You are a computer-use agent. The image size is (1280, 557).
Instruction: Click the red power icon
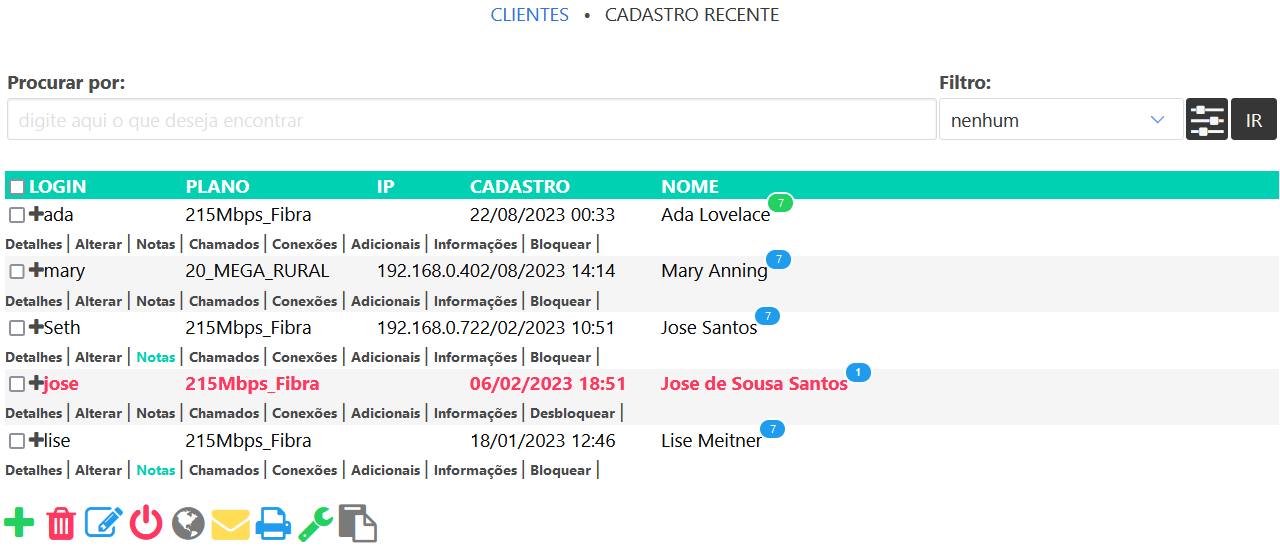click(146, 523)
